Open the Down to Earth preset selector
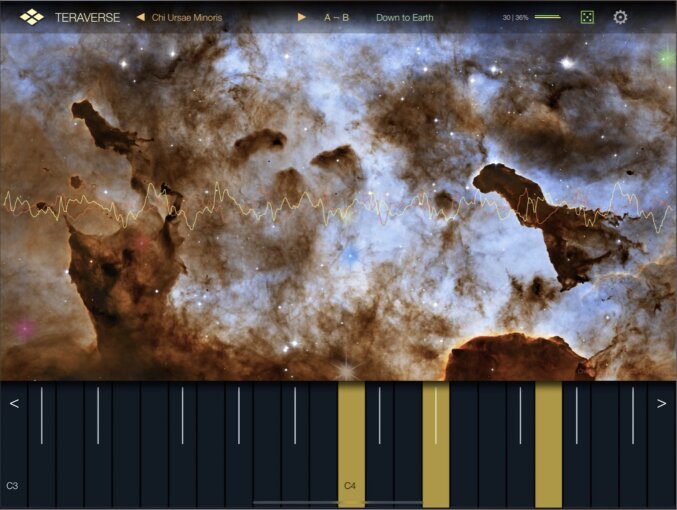The width and height of the screenshot is (677, 510). coord(405,18)
